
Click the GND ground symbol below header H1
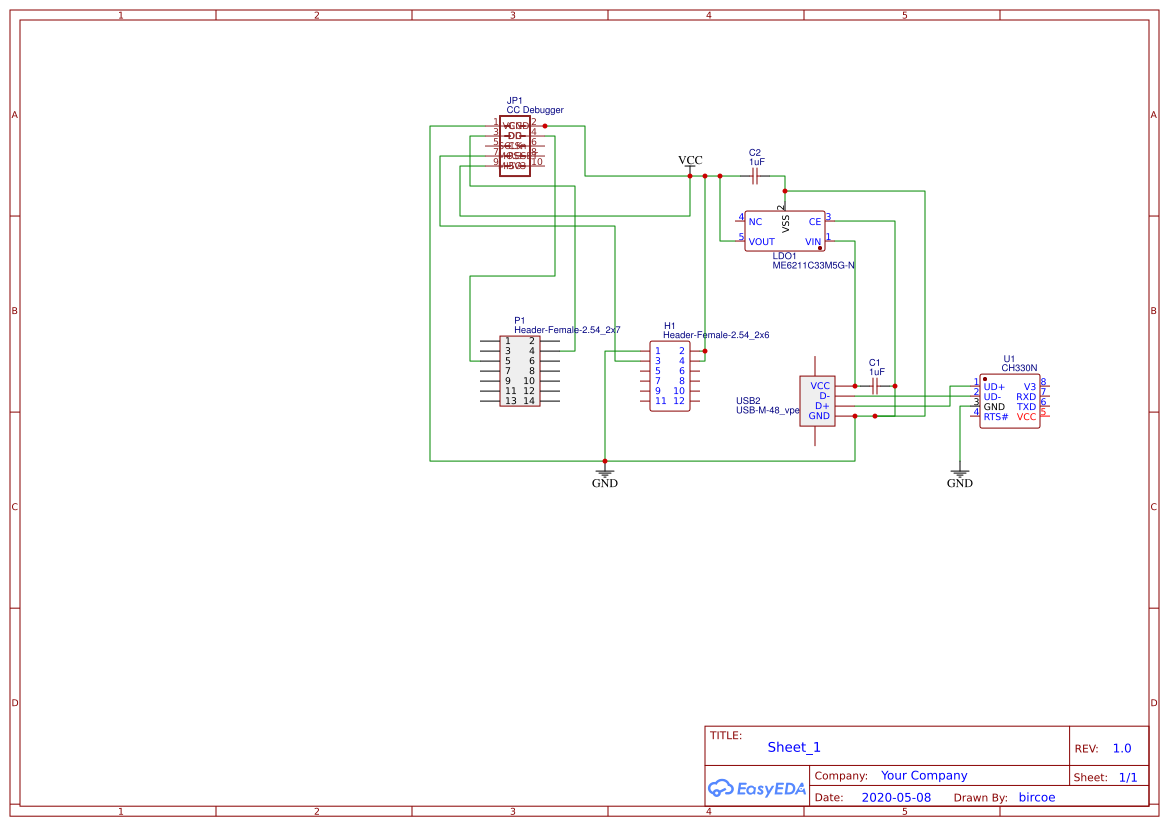[x=604, y=468]
